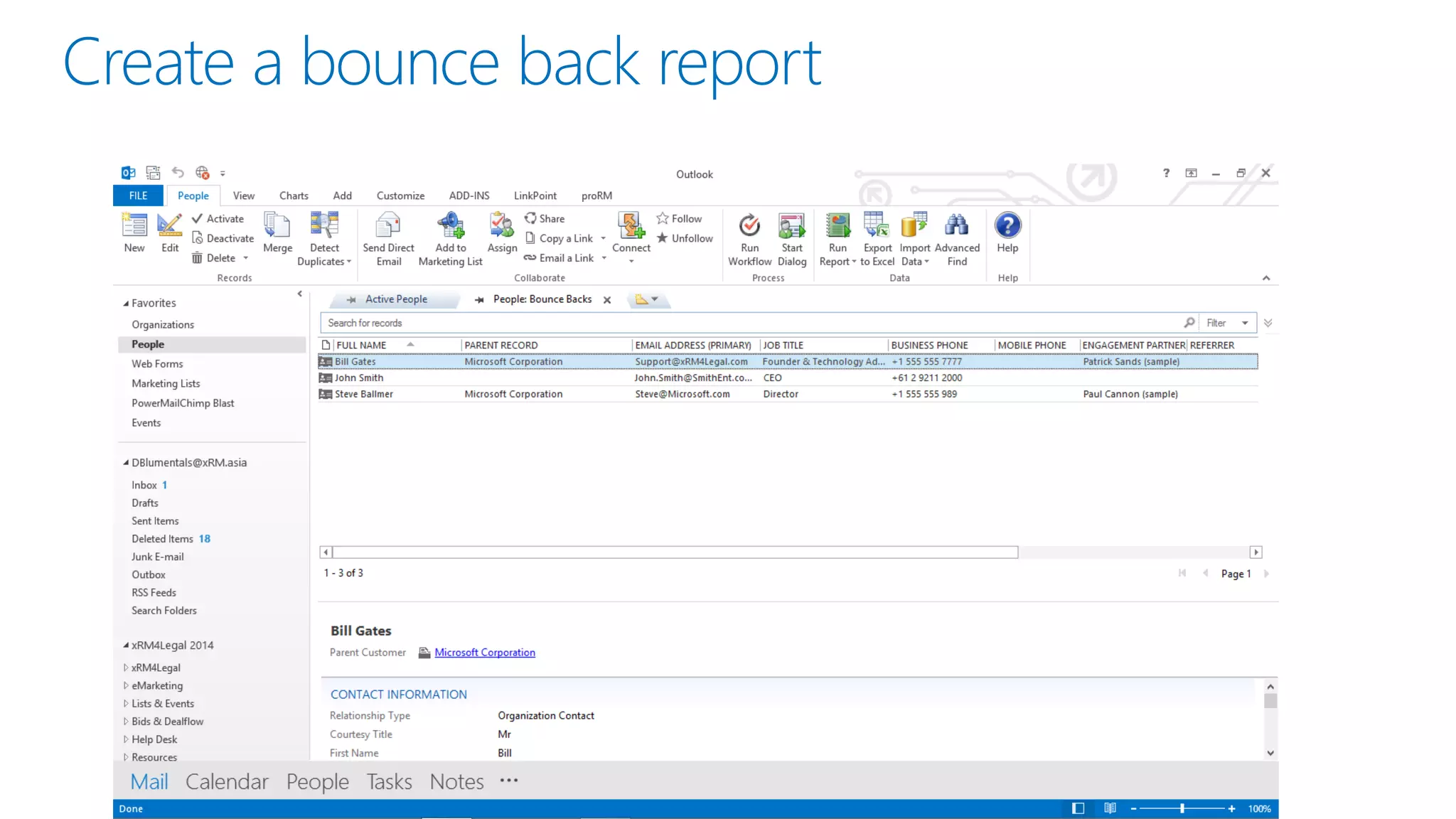Click the Advanced Find binoculars icon

tap(957, 225)
